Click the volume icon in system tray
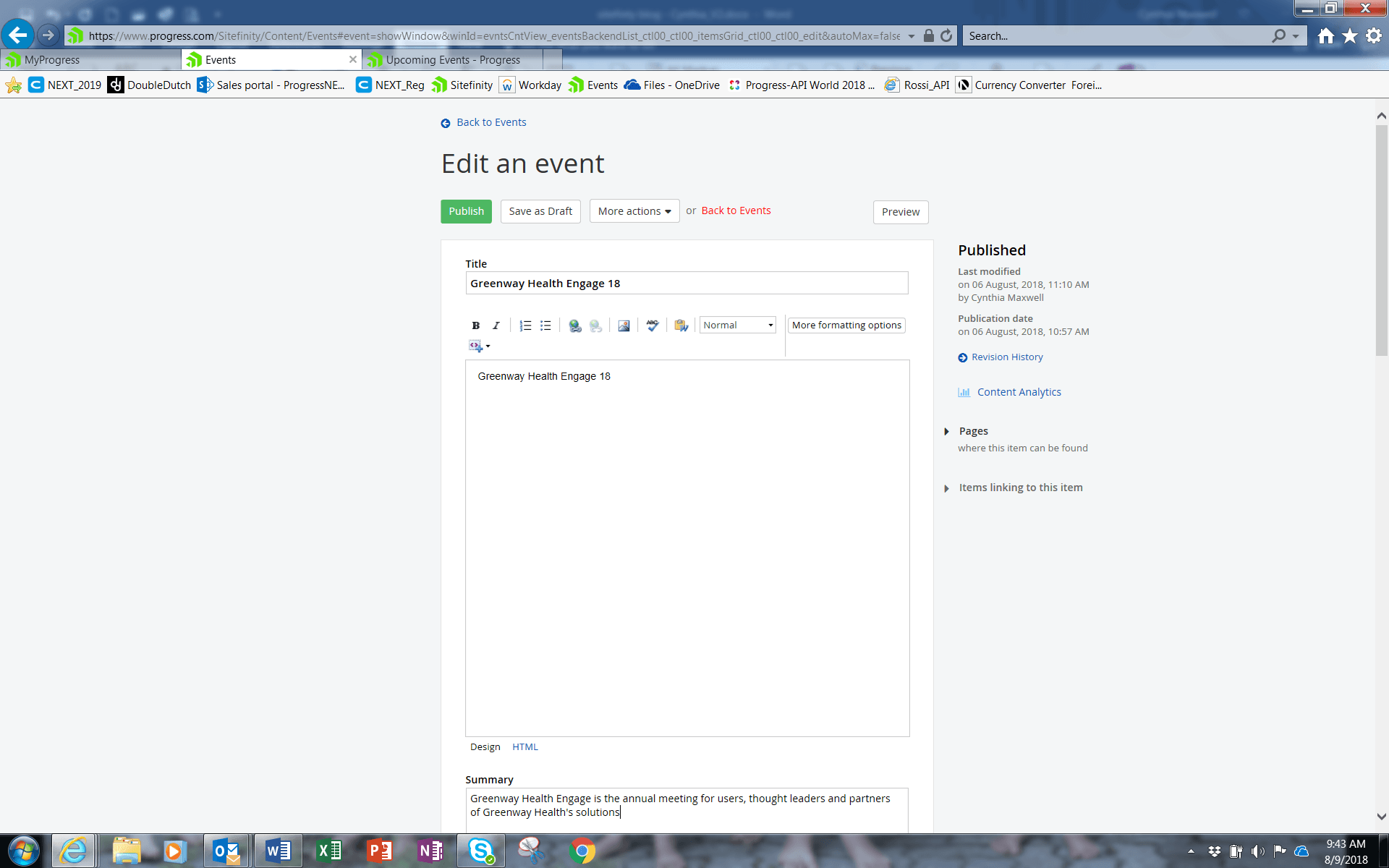 pyautogui.click(x=1258, y=851)
